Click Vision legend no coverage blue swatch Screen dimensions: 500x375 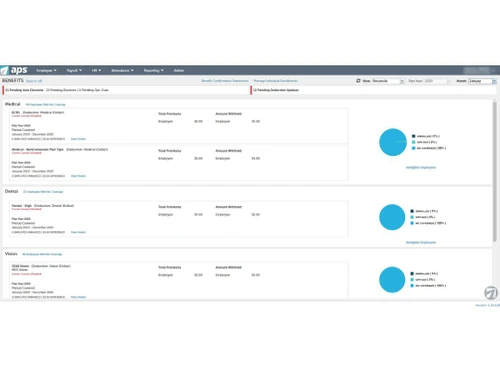(x=412, y=285)
